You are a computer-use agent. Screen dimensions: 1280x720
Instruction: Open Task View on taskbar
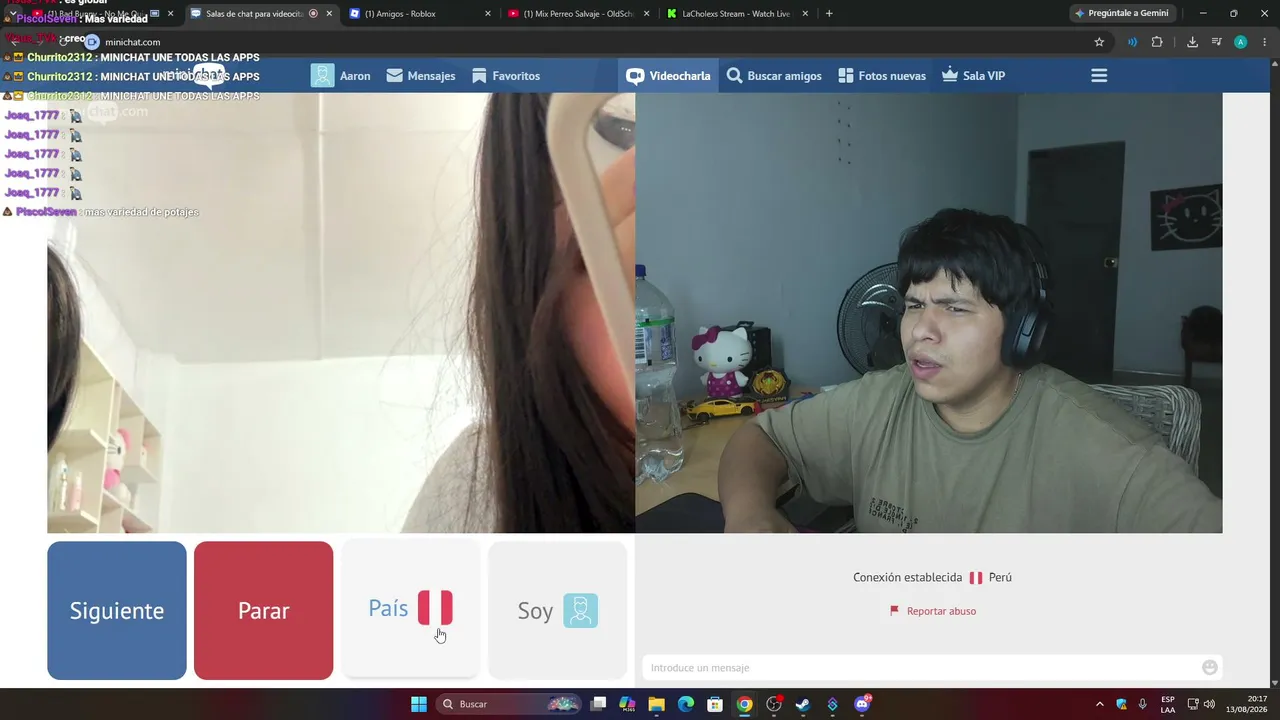(x=598, y=704)
